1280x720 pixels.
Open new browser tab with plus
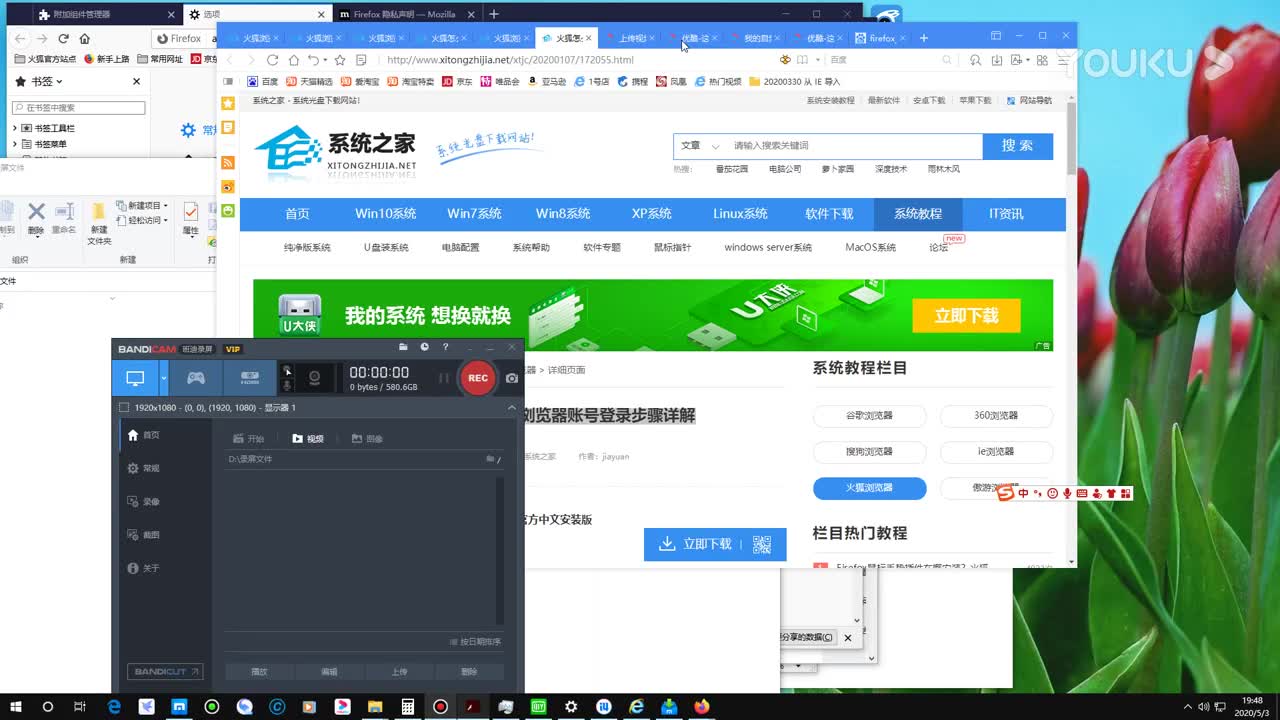924,38
